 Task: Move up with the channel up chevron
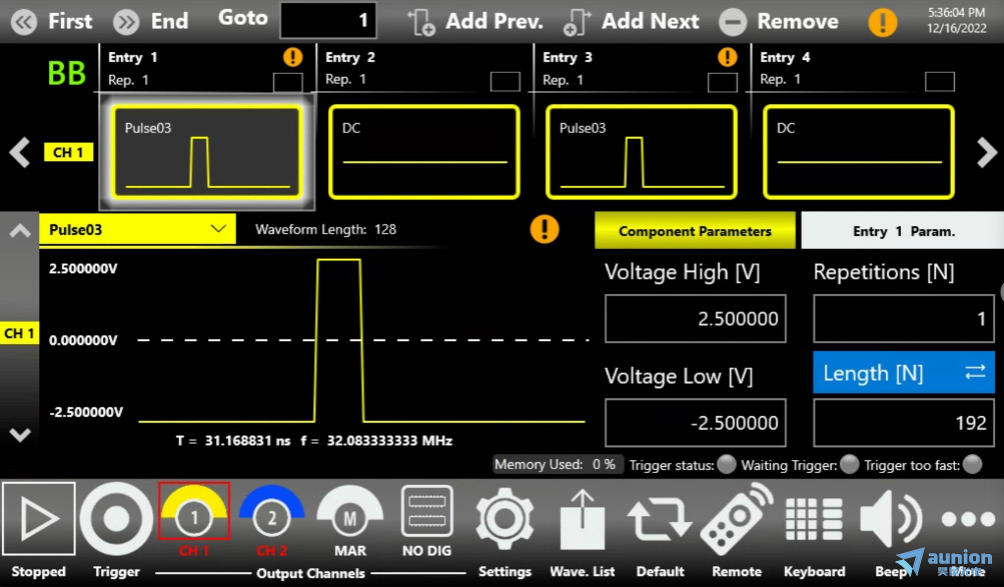(20, 231)
